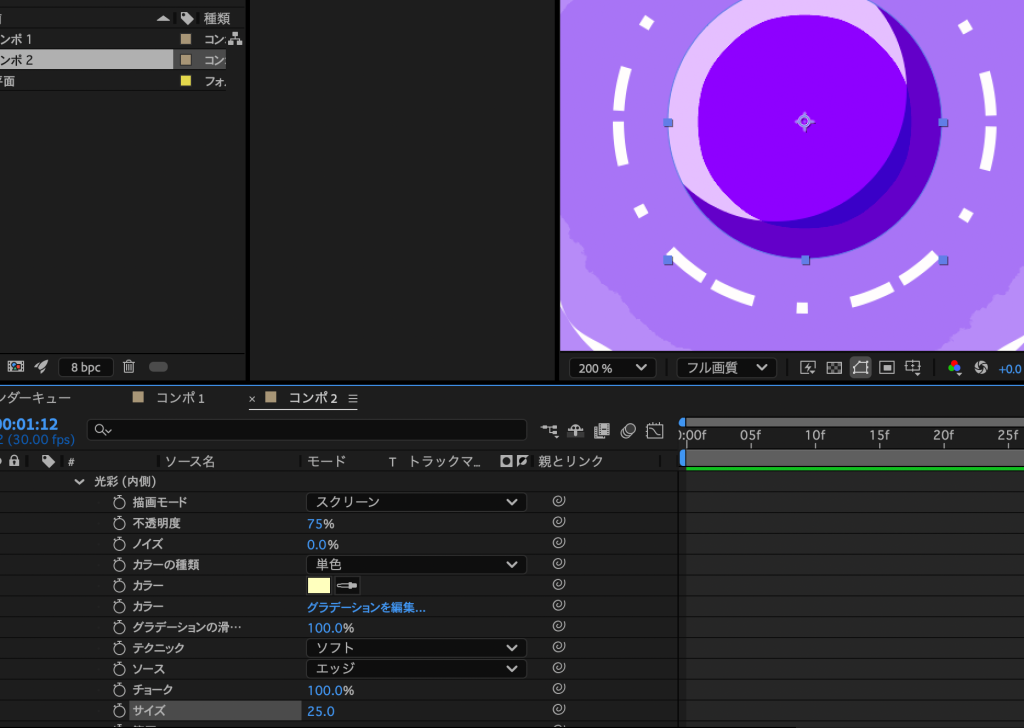Collapse the 光彩 (内側) property group
The width and height of the screenshot is (1024, 728).
coord(80,481)
